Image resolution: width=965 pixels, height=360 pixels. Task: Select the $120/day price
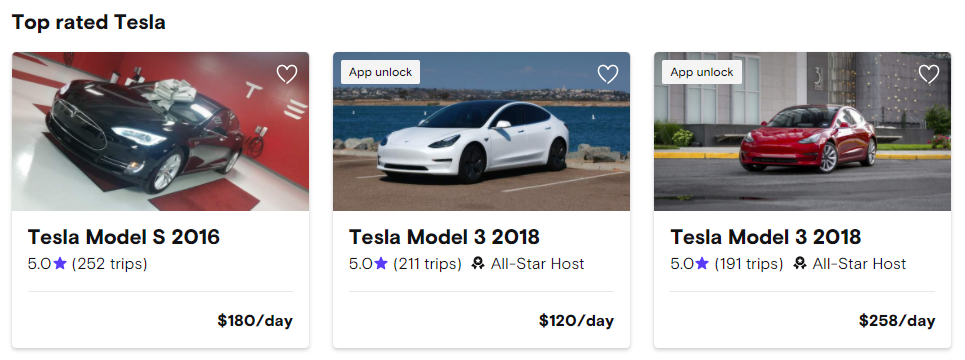click(x=576, y=321)
